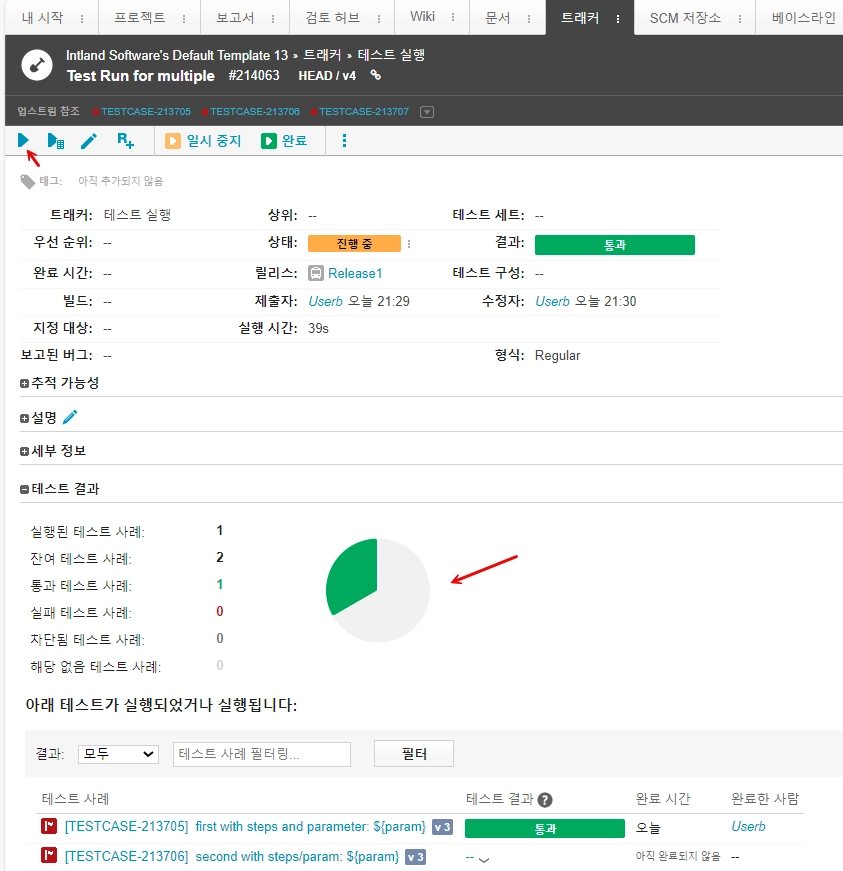Screen dimensions: 843x871
Task: Open the TESTCASE-213706 upstream reference
Action: pos(255,112)
